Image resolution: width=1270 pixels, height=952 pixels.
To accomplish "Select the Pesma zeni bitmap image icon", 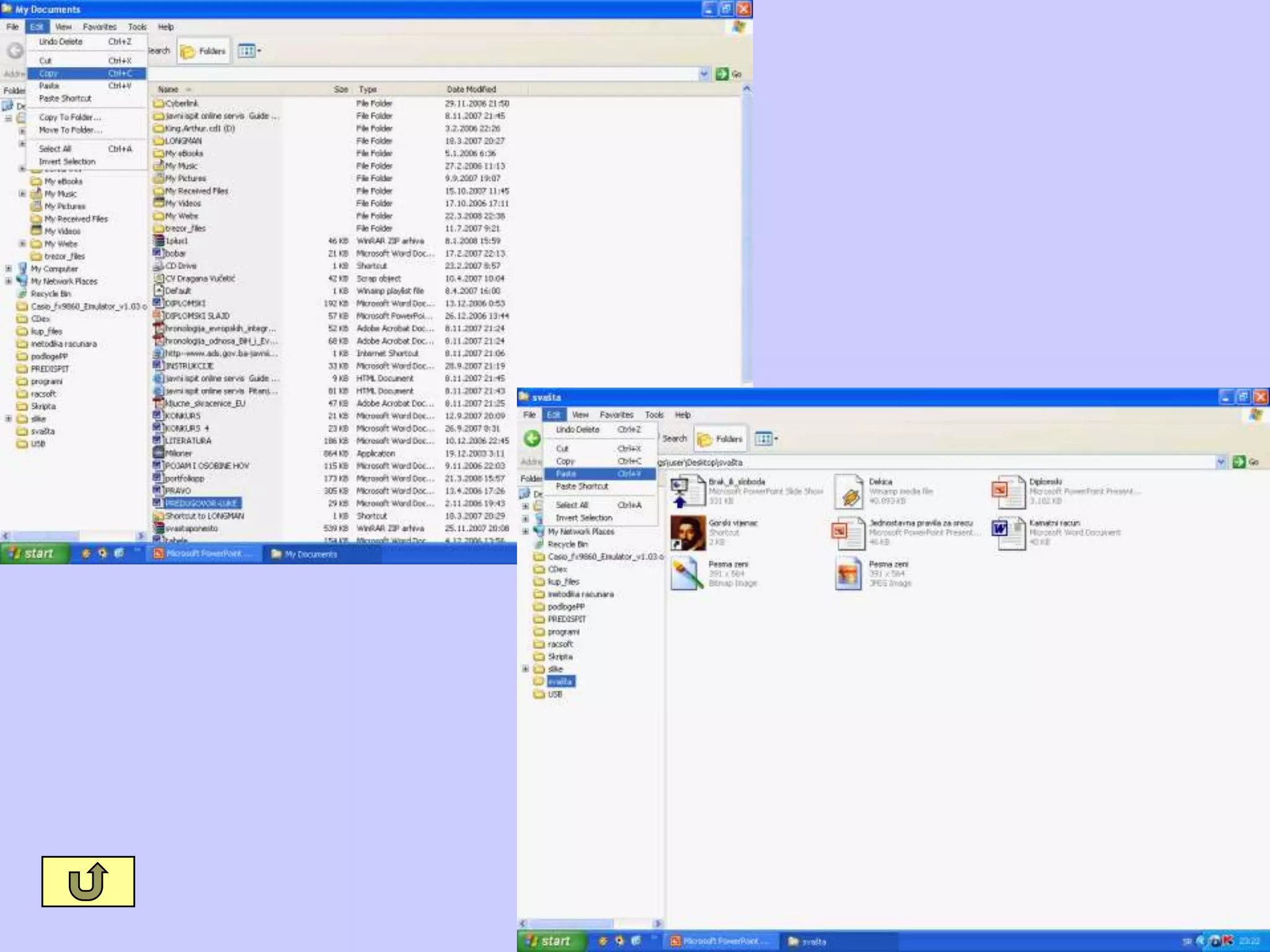I will tap(688, 574).
